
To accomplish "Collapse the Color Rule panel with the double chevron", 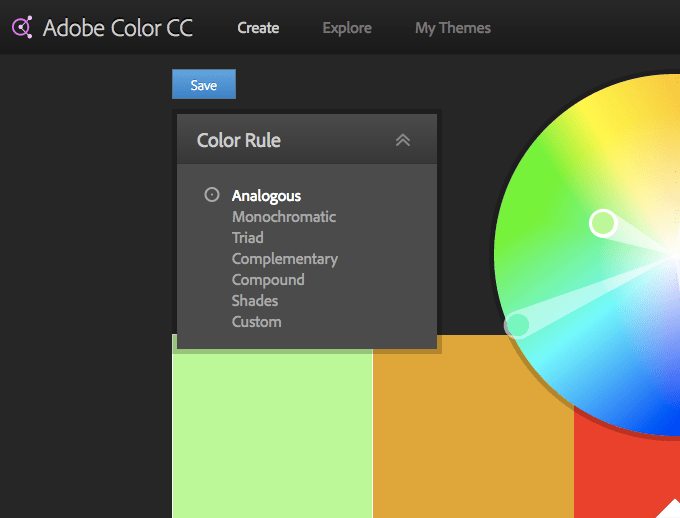I will (x=403, y=140).
